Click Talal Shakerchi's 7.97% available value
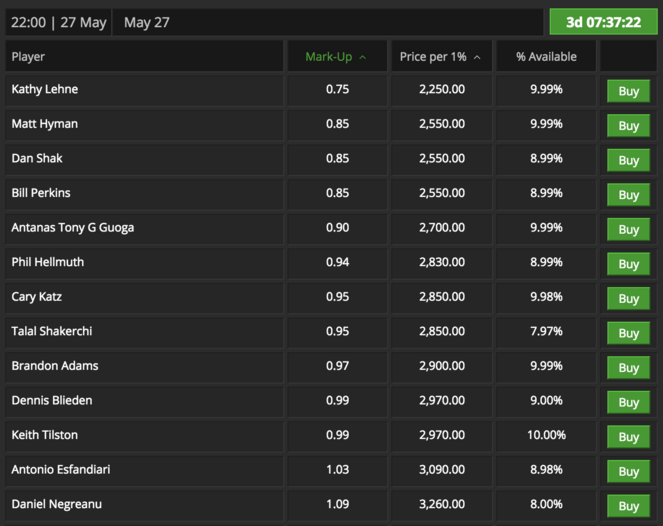Screen dimensions: 663x526 tap(546, 331)
